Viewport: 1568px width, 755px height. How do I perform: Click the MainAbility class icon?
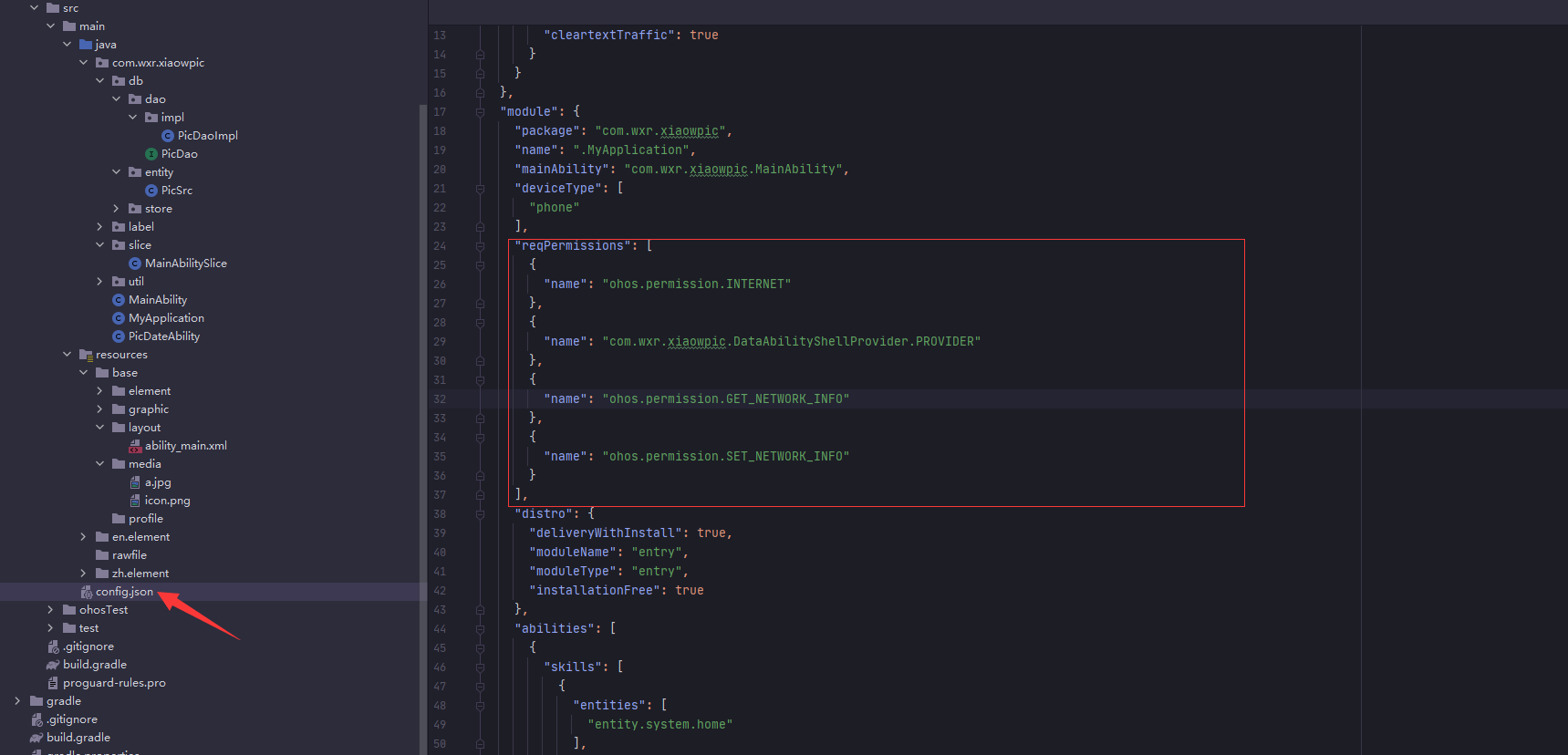point(119,300)
